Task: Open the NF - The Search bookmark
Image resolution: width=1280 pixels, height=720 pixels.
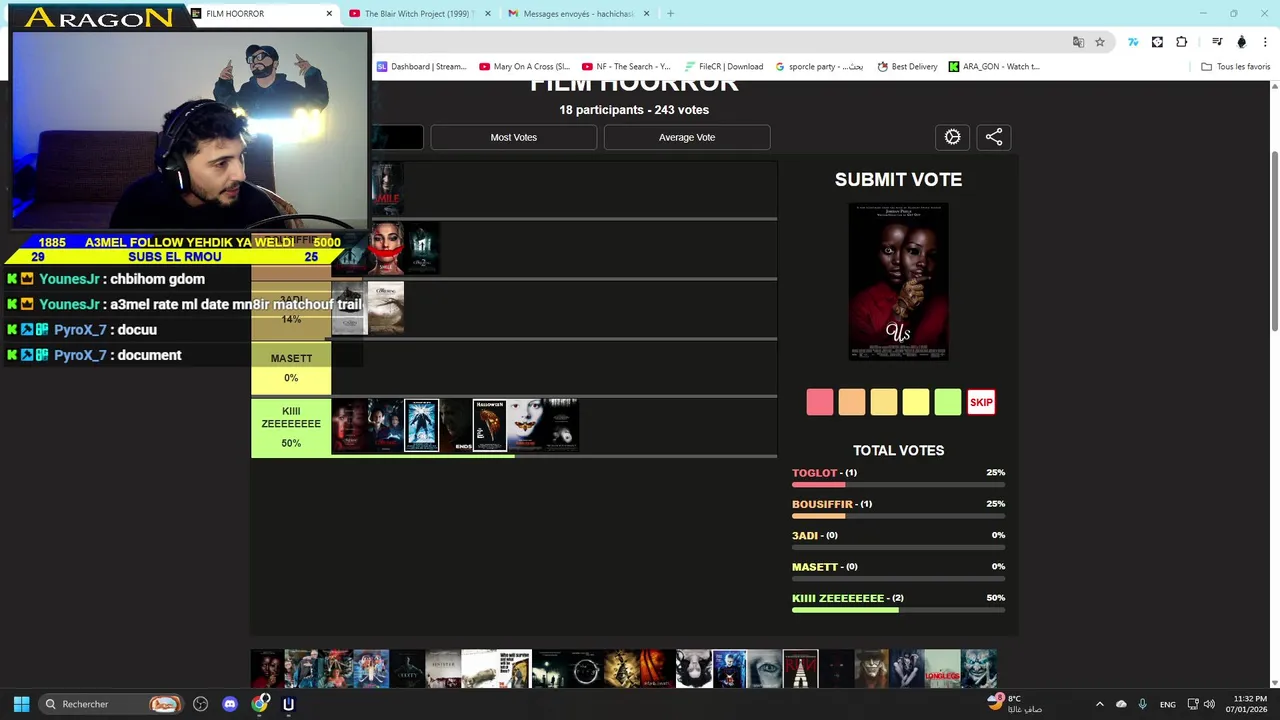Action: coord(626,67)
